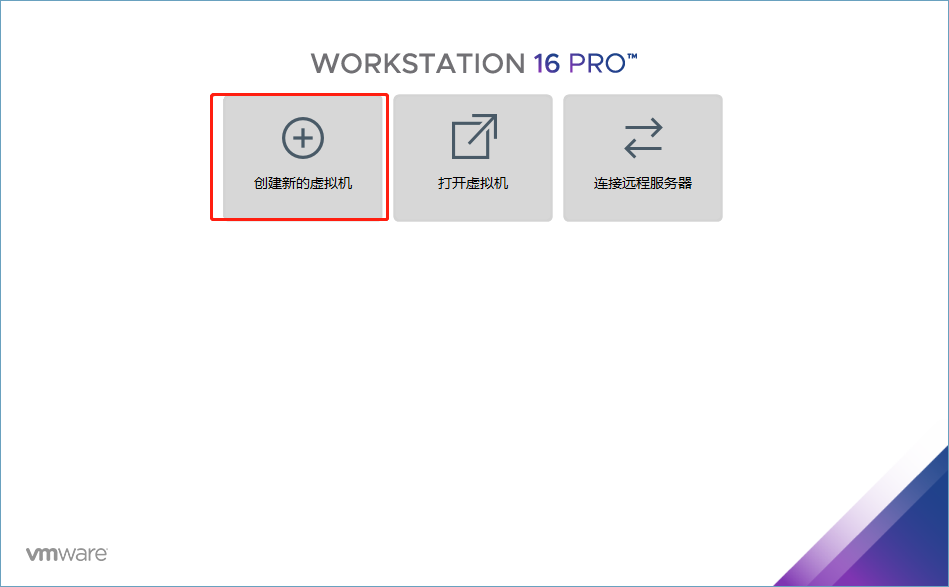Click the purple PRO text in title

[x=597, y=64]
